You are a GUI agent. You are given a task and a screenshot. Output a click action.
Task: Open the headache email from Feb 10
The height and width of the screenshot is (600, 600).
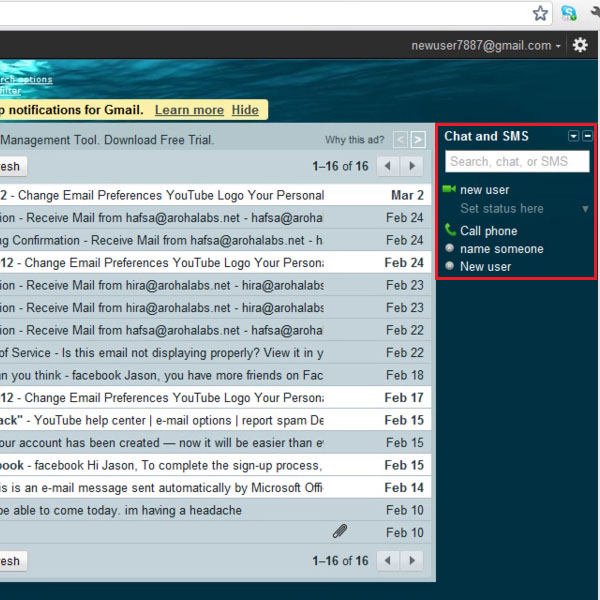[x=215, y=510]
